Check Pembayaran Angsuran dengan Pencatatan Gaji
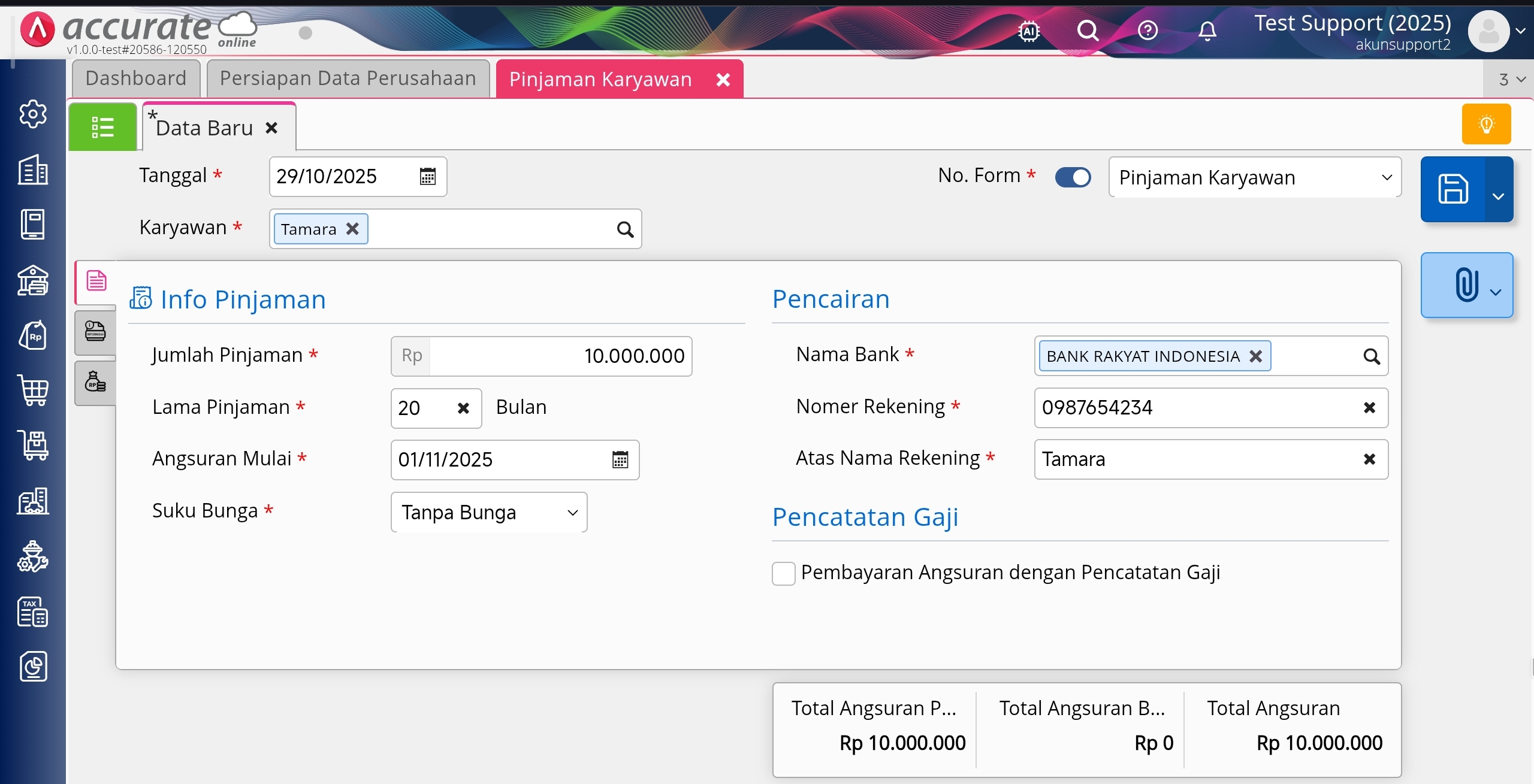This screenshot has width=1534, height=784. coord(783,573)
